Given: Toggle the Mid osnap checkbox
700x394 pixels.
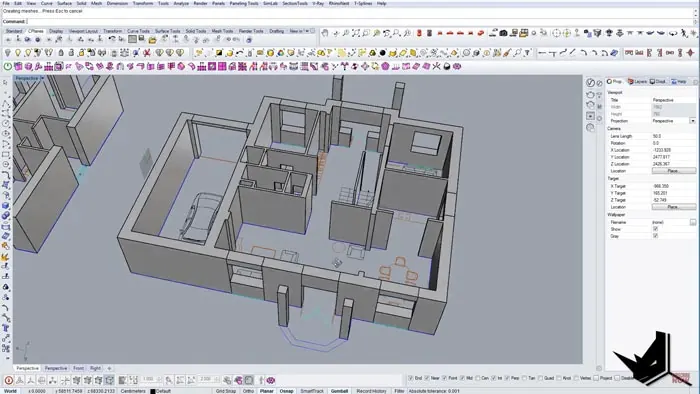Looking at the screenshot, I should (462, 378).
